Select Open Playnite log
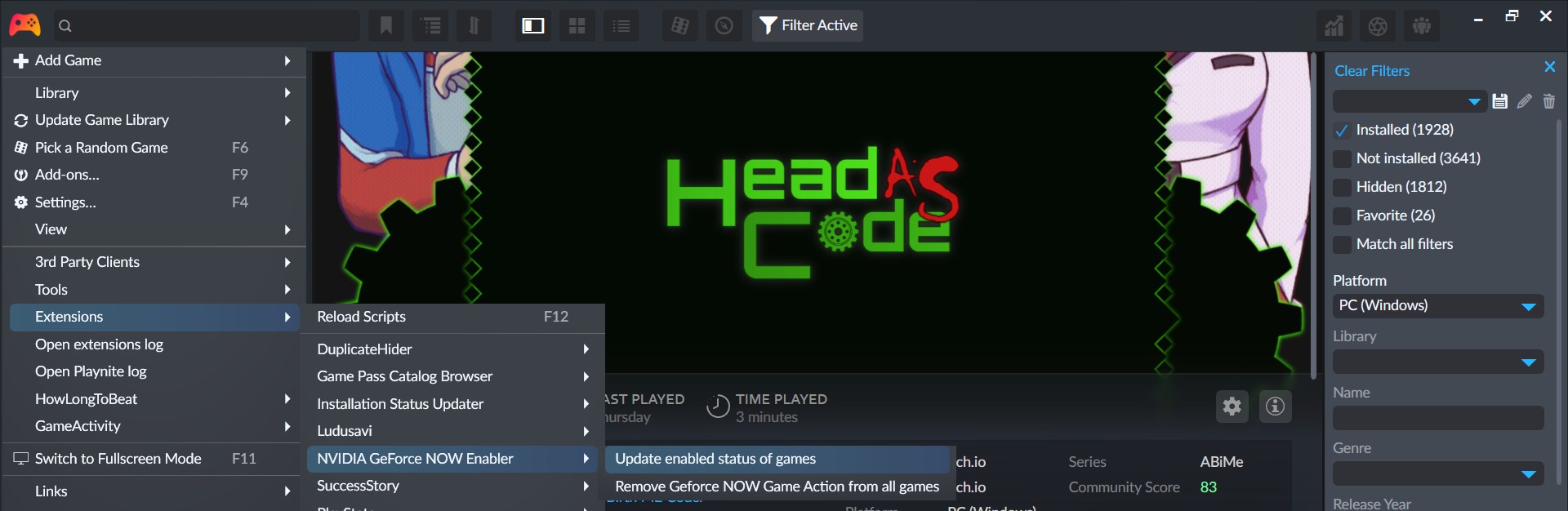1568x511 pixels. (x=154, y=371)
